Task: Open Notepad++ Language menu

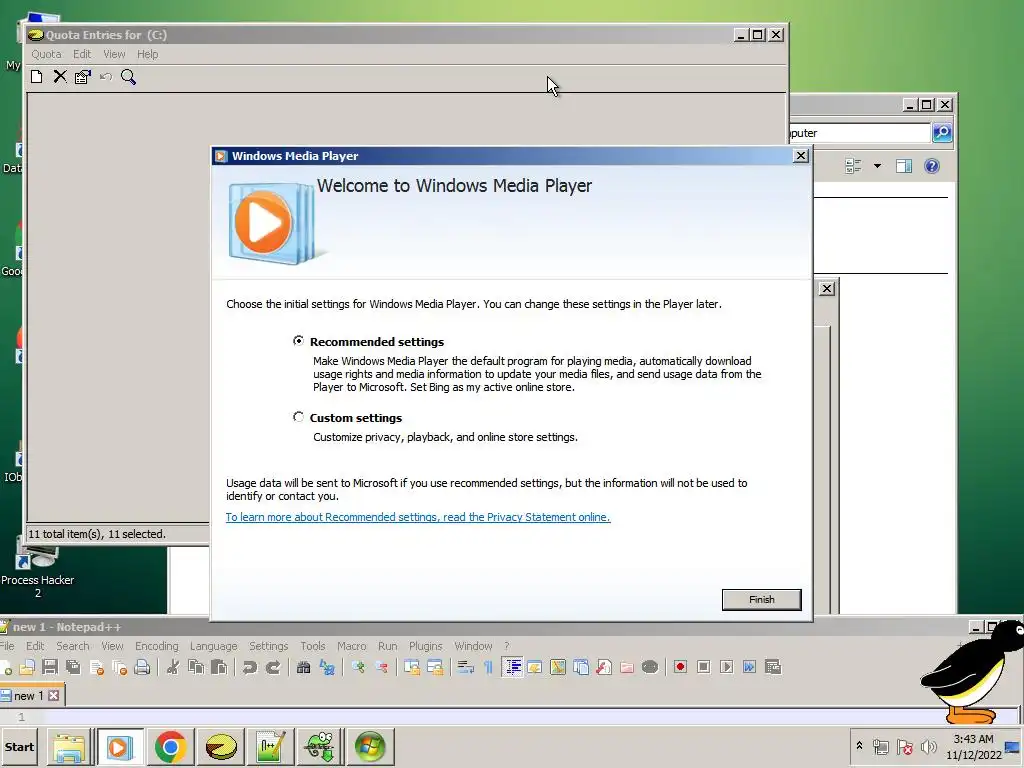Action: click(214, 646)
